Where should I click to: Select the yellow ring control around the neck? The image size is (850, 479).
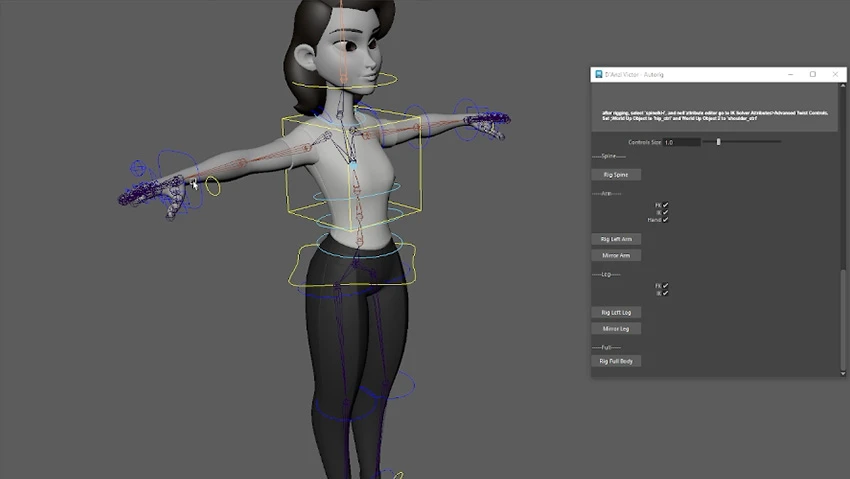click(x=344, y=81)
